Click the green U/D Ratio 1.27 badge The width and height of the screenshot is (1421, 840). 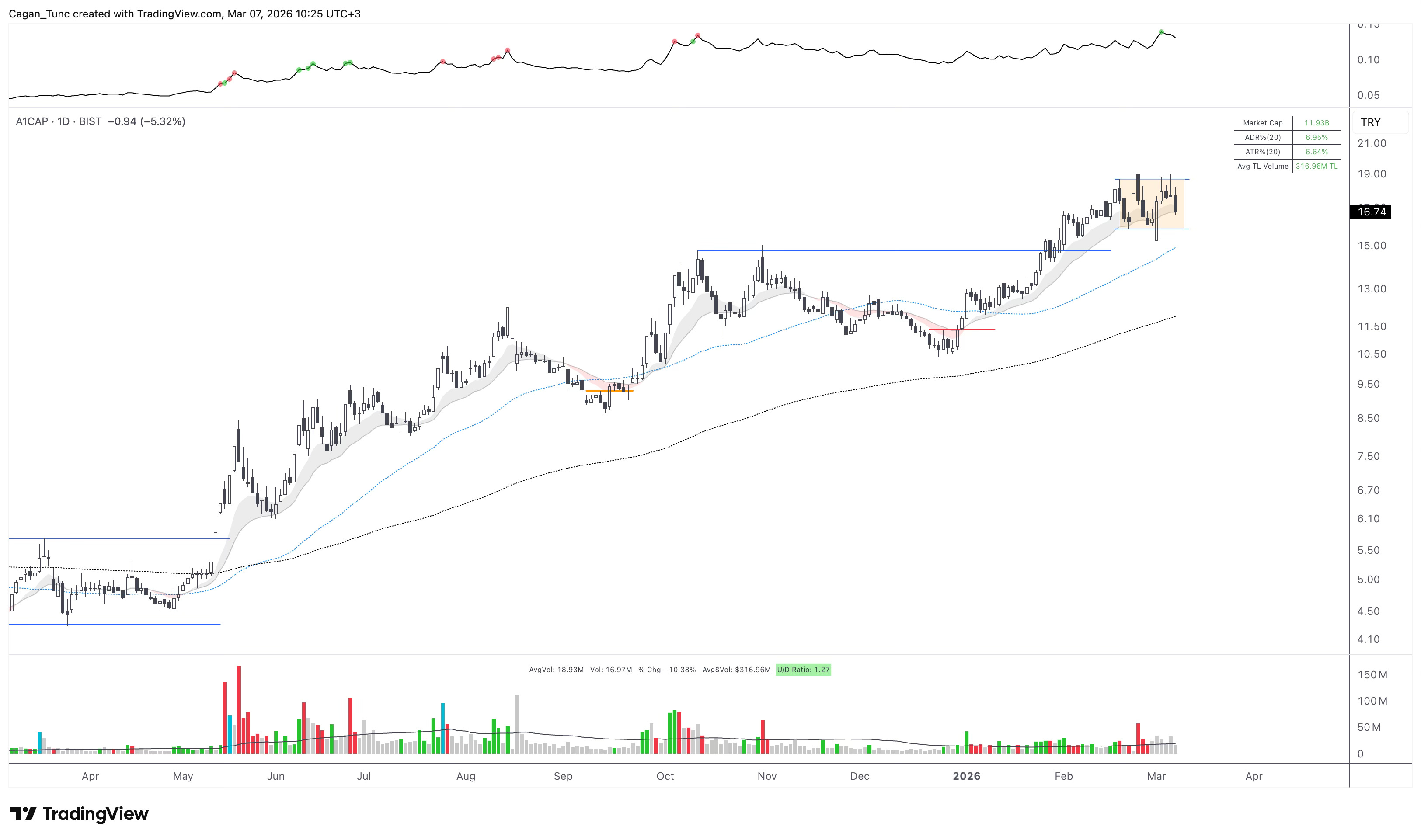[803, 670]
